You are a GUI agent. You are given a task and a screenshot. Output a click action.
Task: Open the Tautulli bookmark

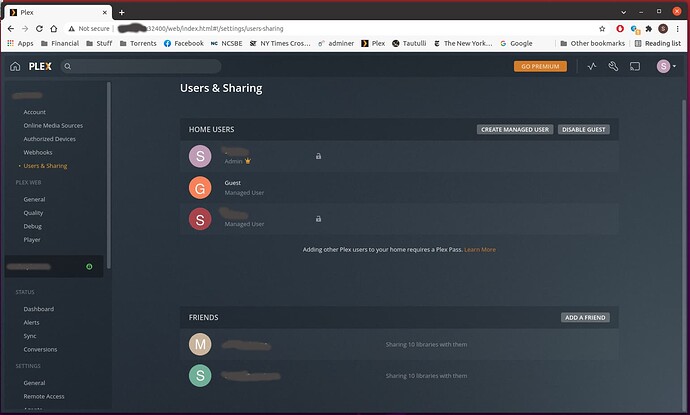click(x=409, y=43)
